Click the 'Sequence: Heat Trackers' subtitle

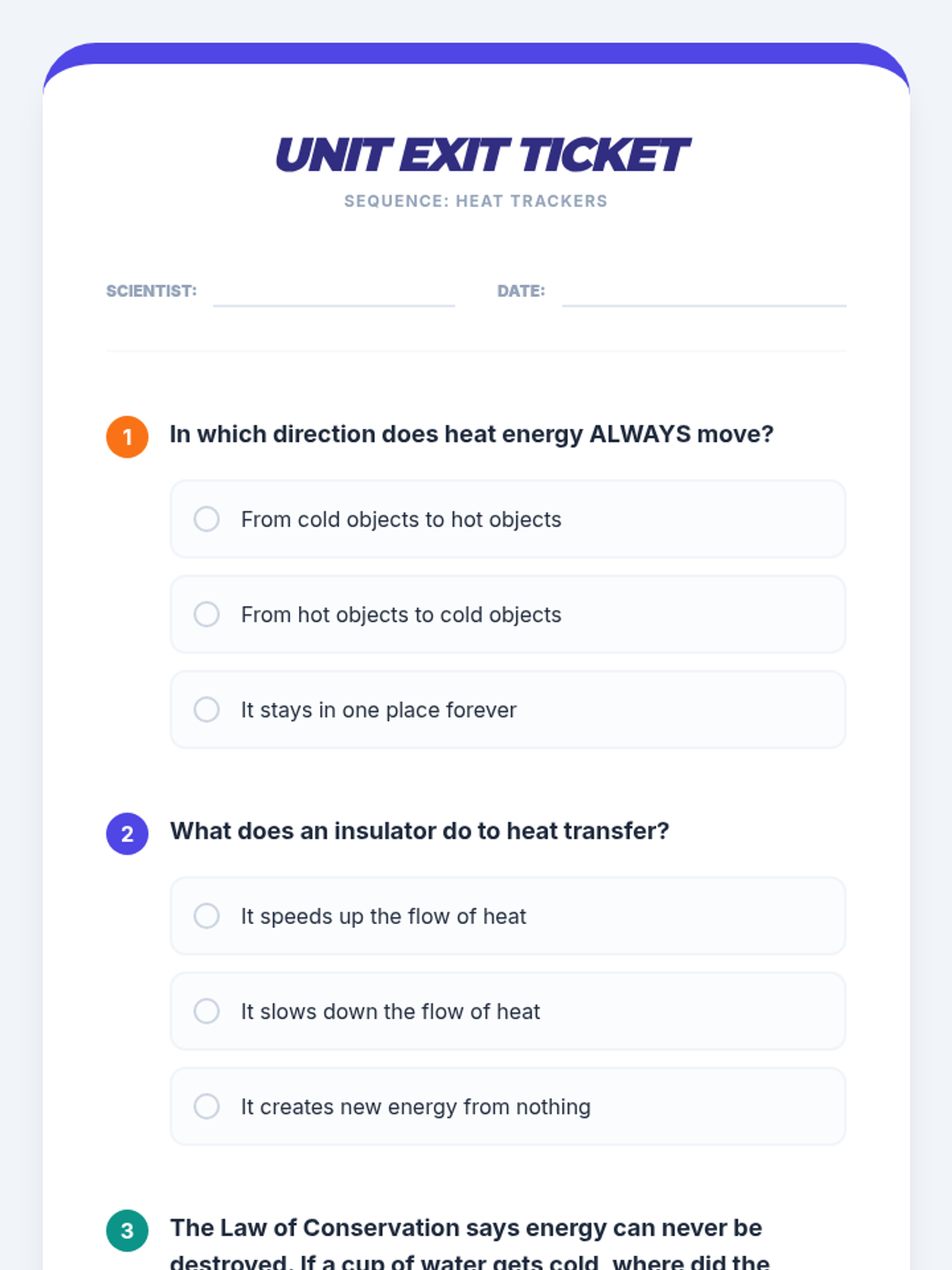click(475, 202)
